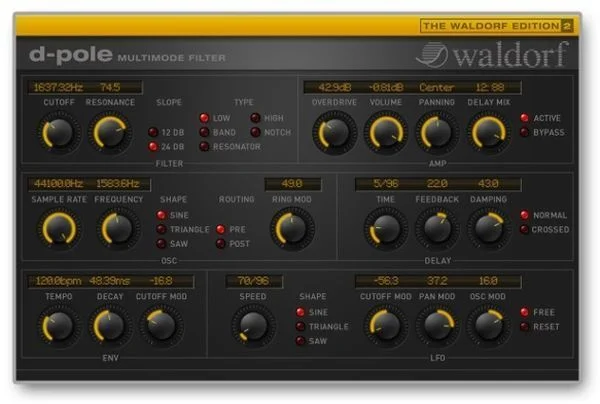Click the 37.2 pan mod readout

(x=437, y=281)
